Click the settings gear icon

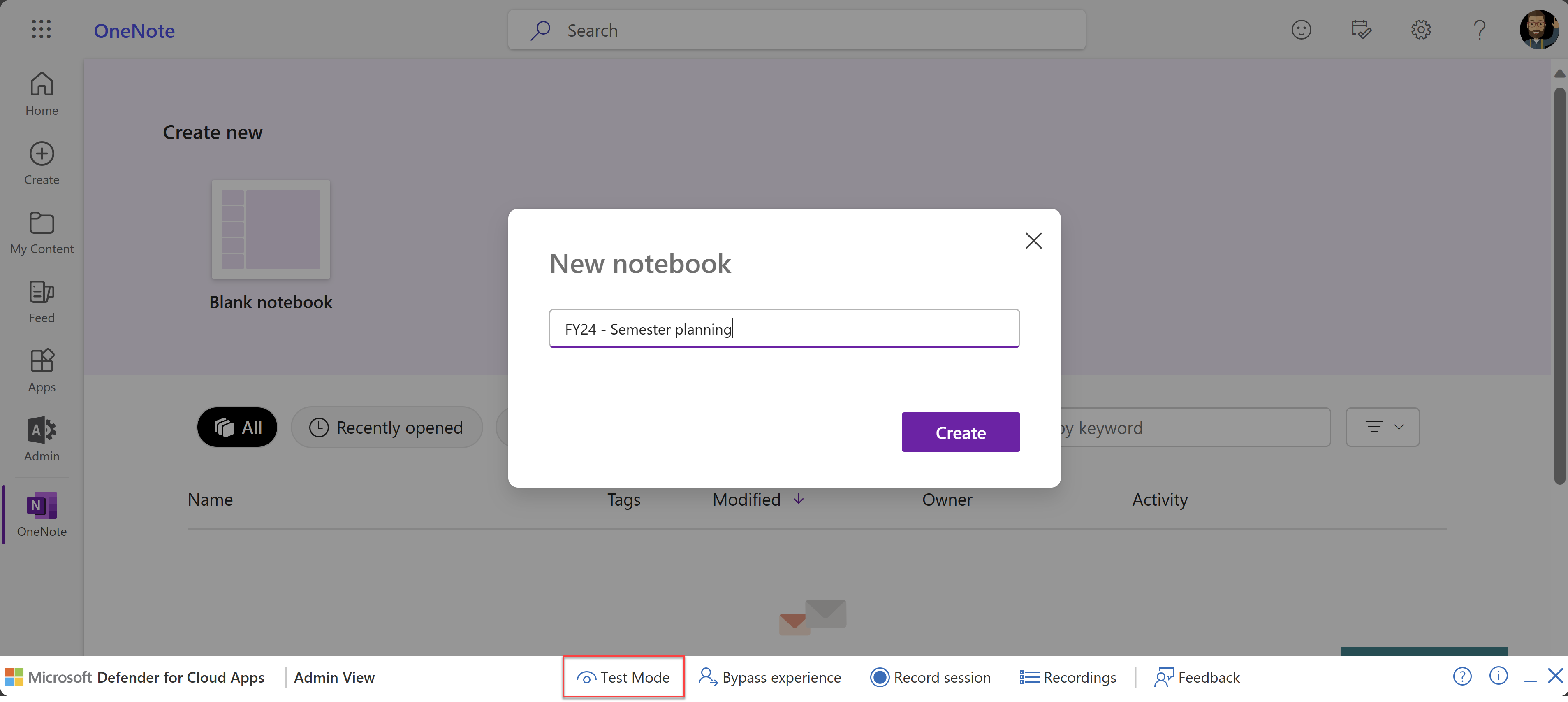point(1421,30)
